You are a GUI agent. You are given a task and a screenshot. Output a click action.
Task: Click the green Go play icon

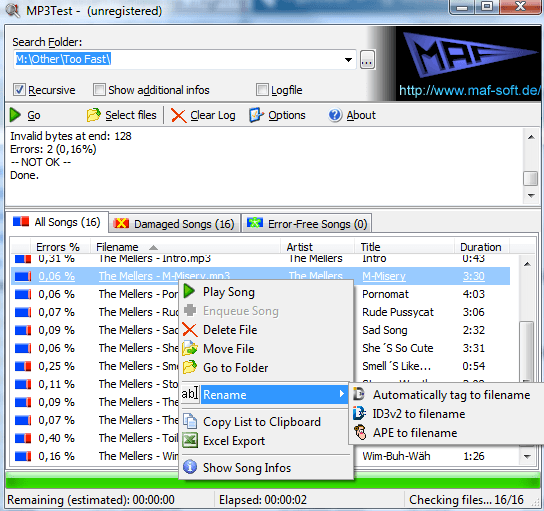[x=15, y=115]
